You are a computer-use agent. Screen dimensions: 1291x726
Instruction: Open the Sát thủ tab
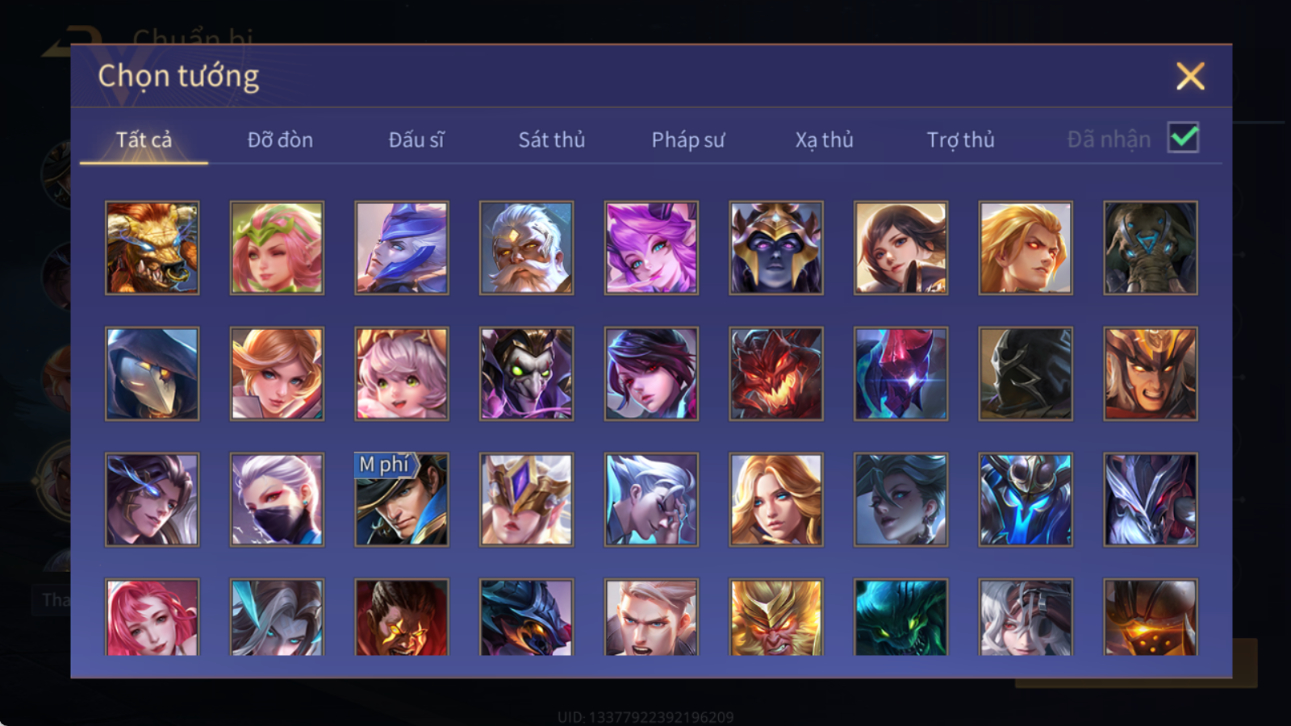point(551,140)
